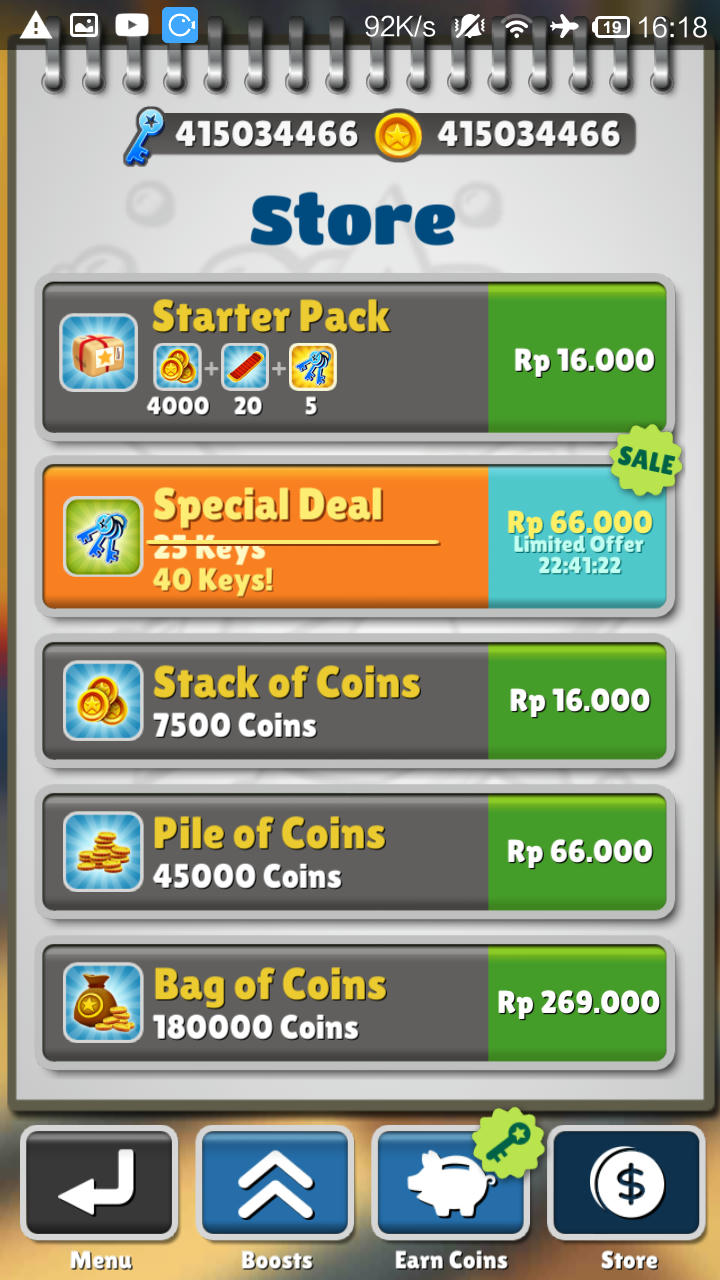Tap the Stack of Coins icon
This screenshot has height=1280, width=720.
[x=103, y=700]
